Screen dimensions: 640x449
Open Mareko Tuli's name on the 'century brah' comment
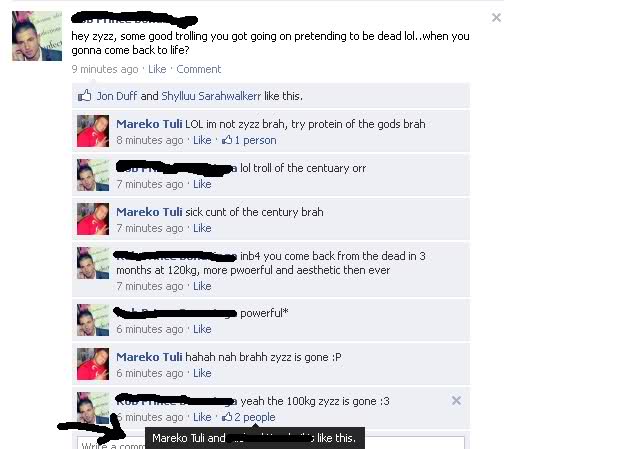point(149,212)
